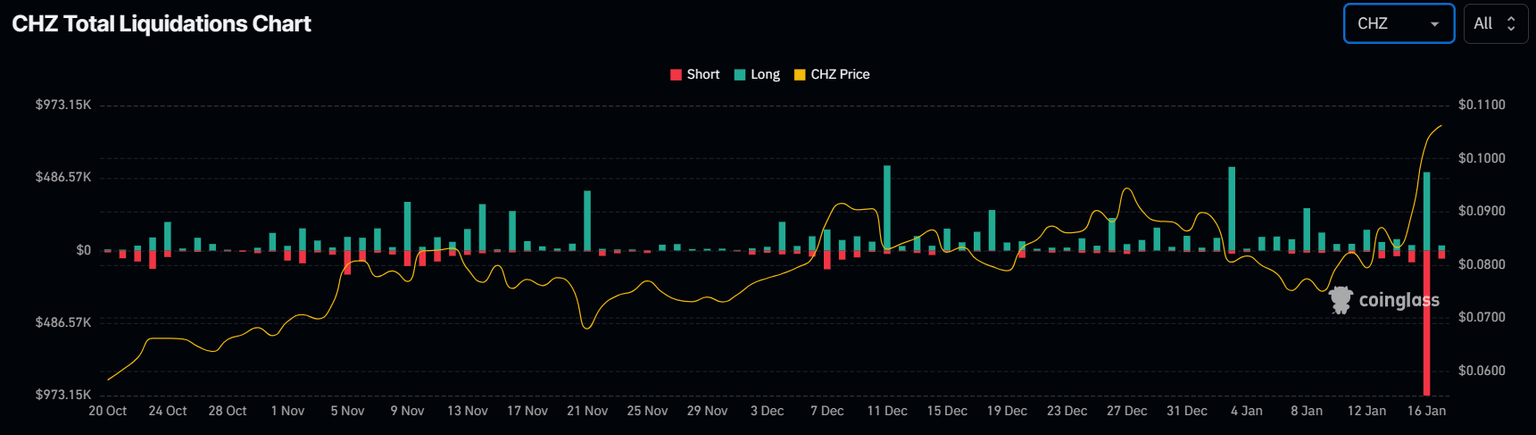Click the CHZ Total Liquidations Chart title
The width and height of the screenshot is (1536, 435).
click(x=162, y=24)
